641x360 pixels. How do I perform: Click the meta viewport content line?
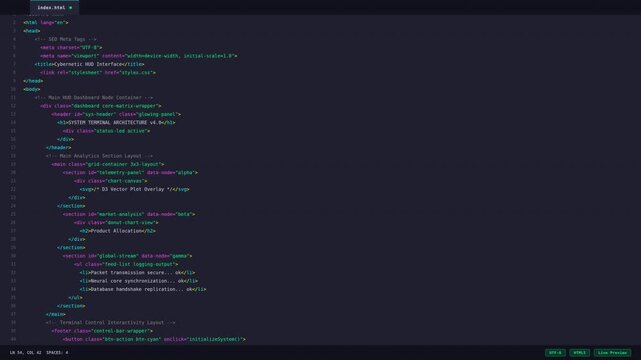pos(139,56)
